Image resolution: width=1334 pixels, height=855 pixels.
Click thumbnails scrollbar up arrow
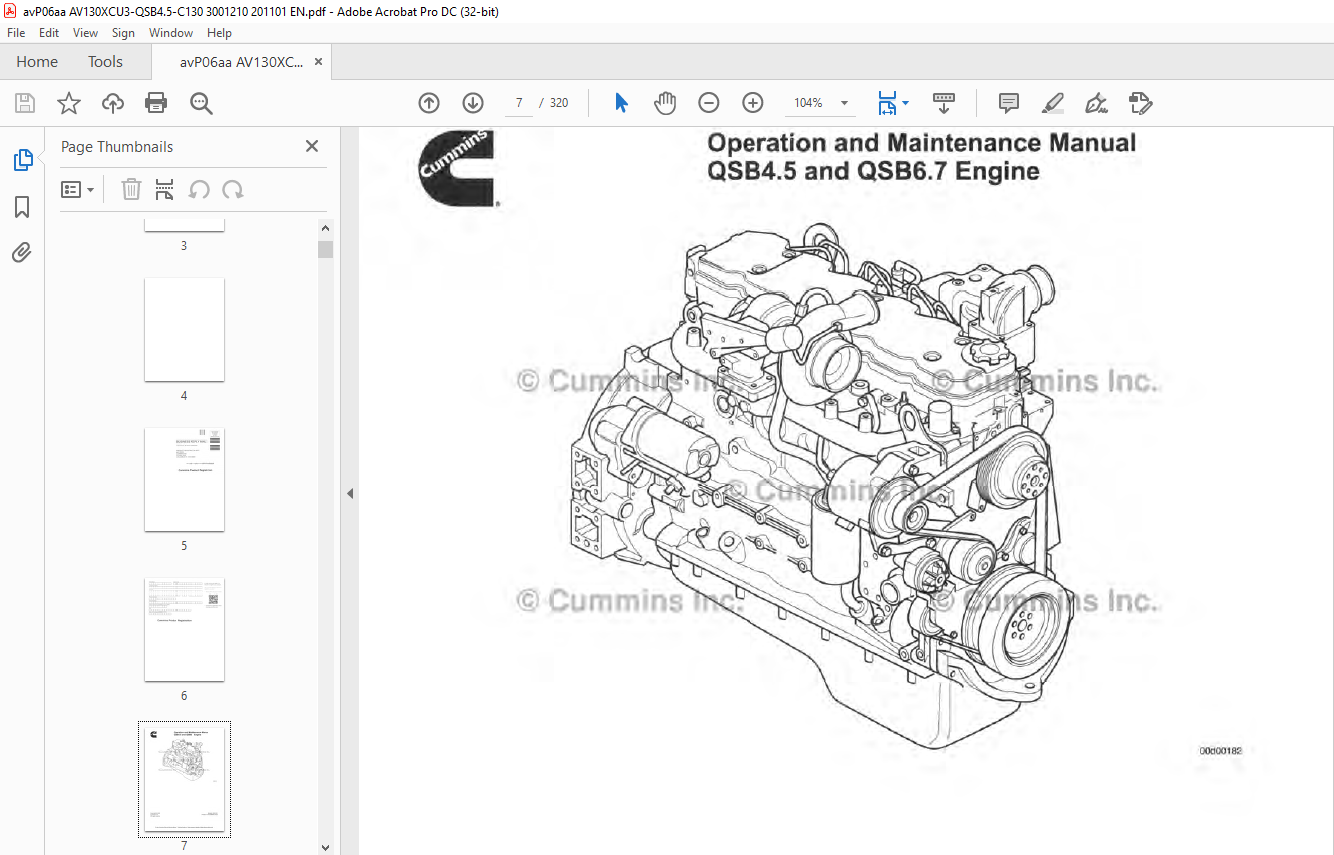point(325,228)
